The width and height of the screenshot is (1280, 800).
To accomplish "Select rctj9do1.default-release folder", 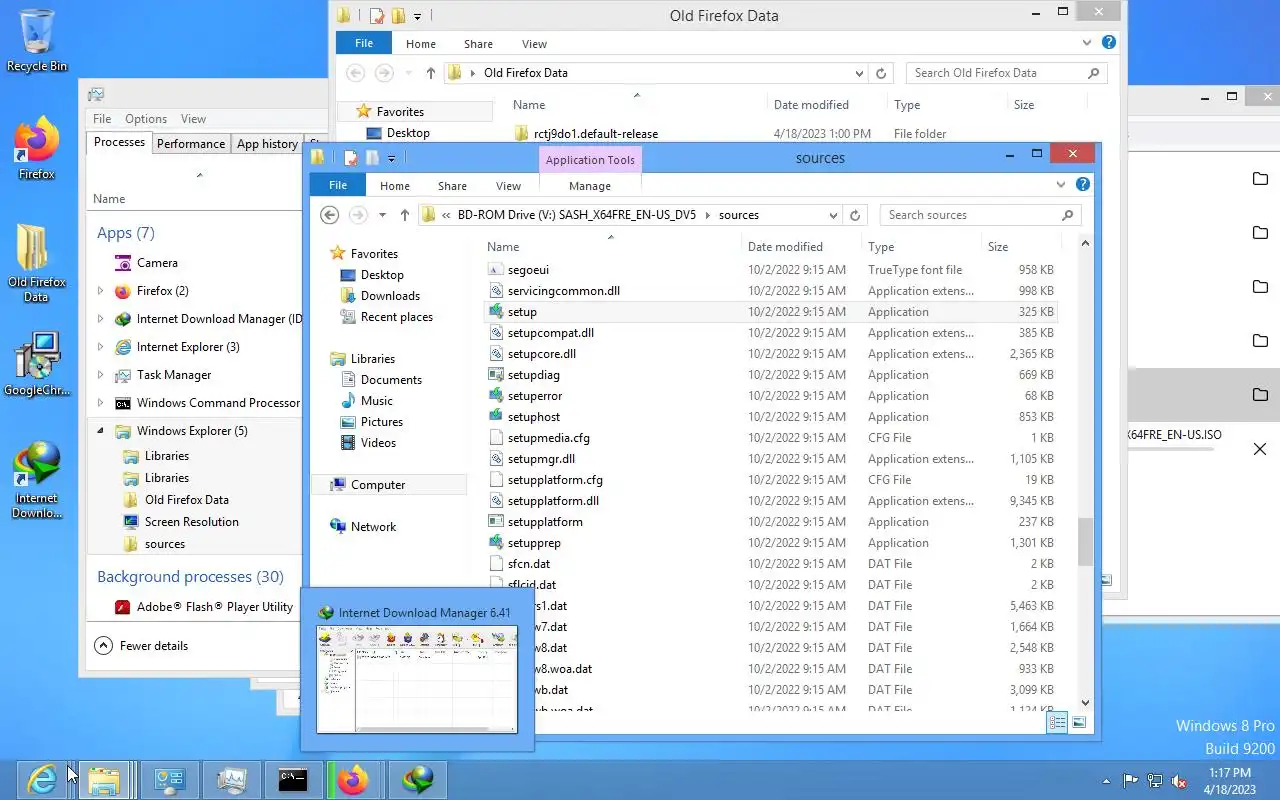I will [x=596, y=133].
